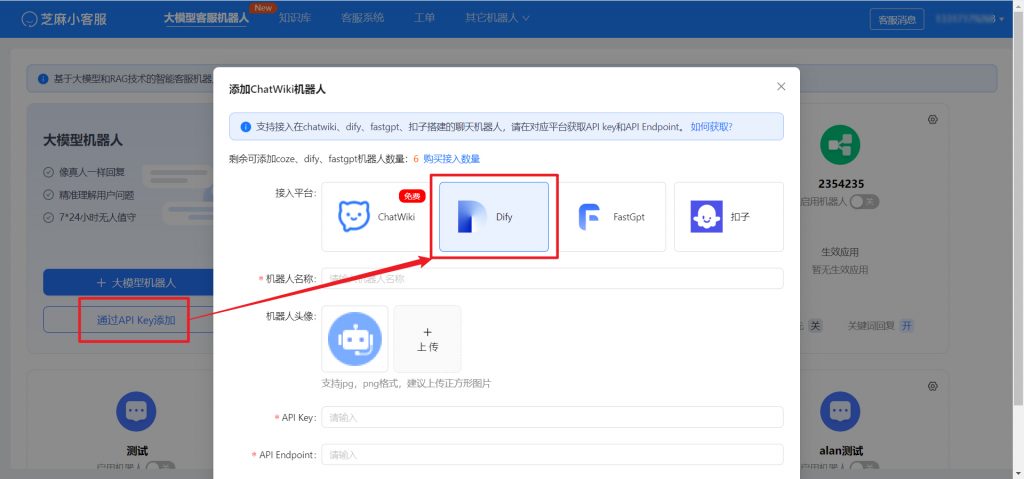The image size is (1024, 479).
Task: Click the blue 测试 chat robot icon
Action: click(x=136, y=412)
